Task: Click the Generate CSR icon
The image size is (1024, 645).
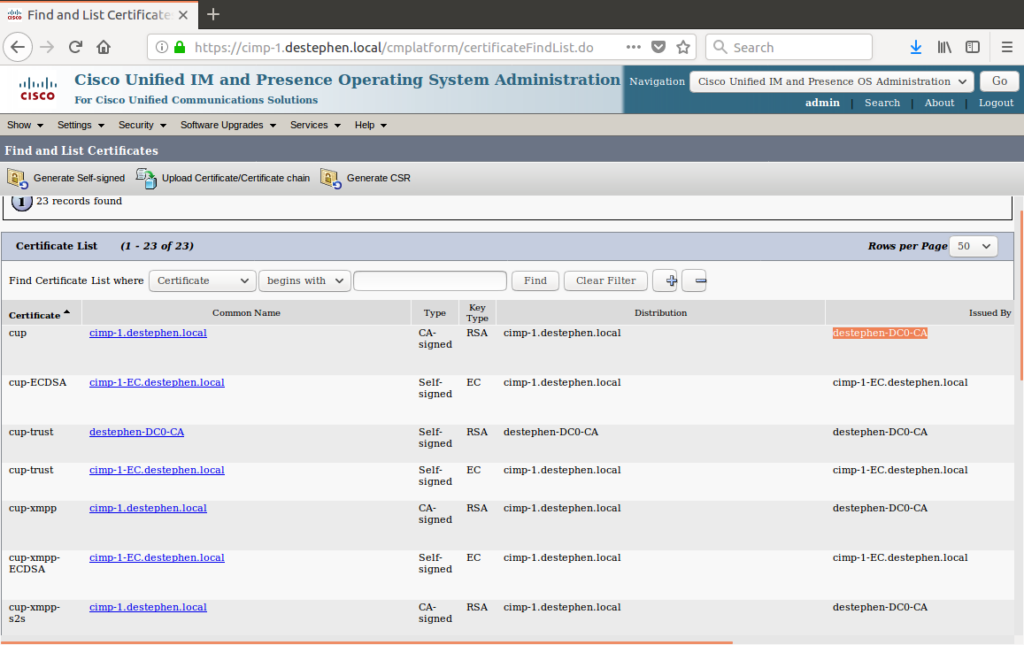Action: [x=331, y=178]
